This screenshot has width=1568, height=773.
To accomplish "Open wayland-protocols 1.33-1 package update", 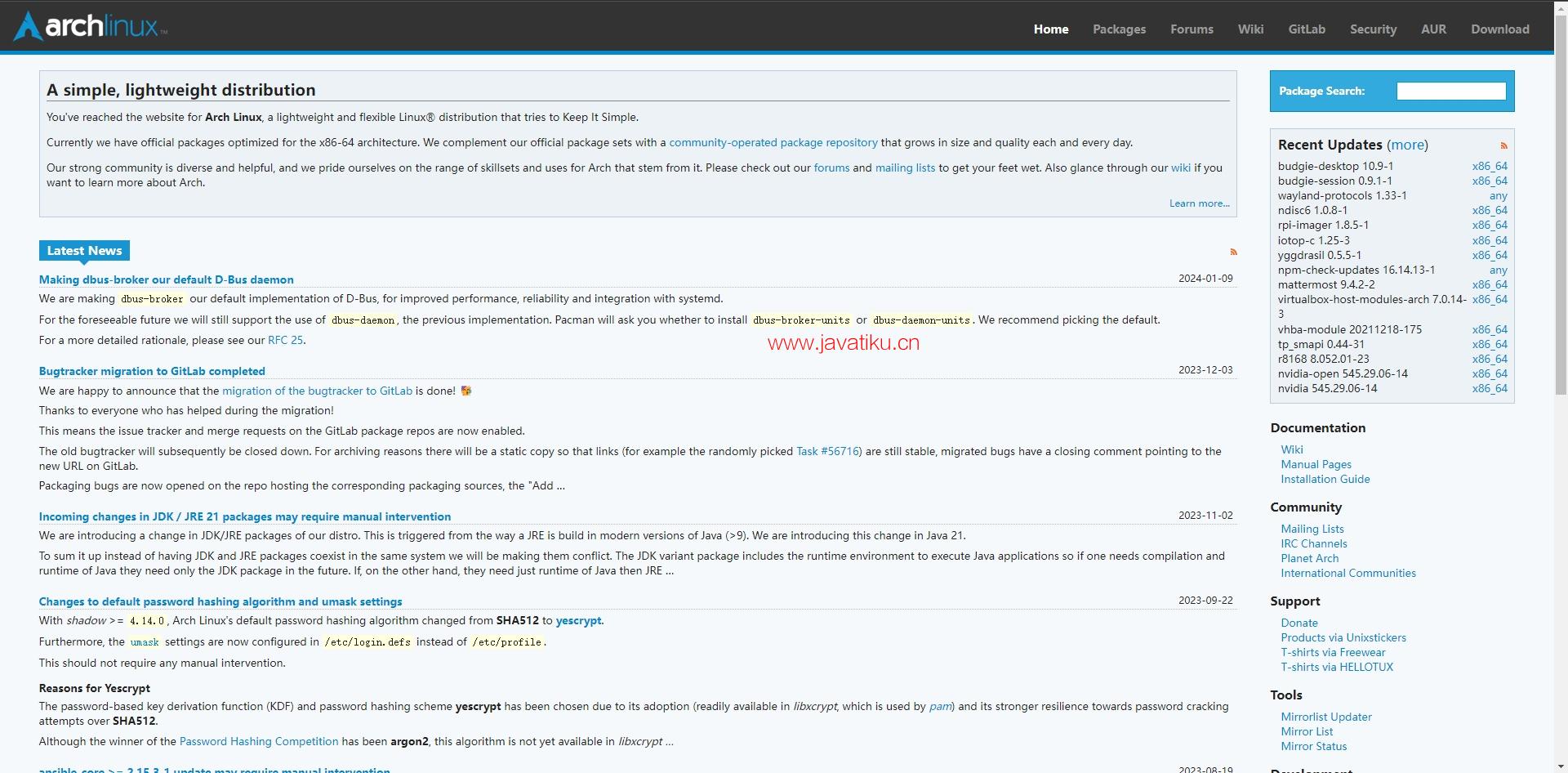I will (1343, 195).
